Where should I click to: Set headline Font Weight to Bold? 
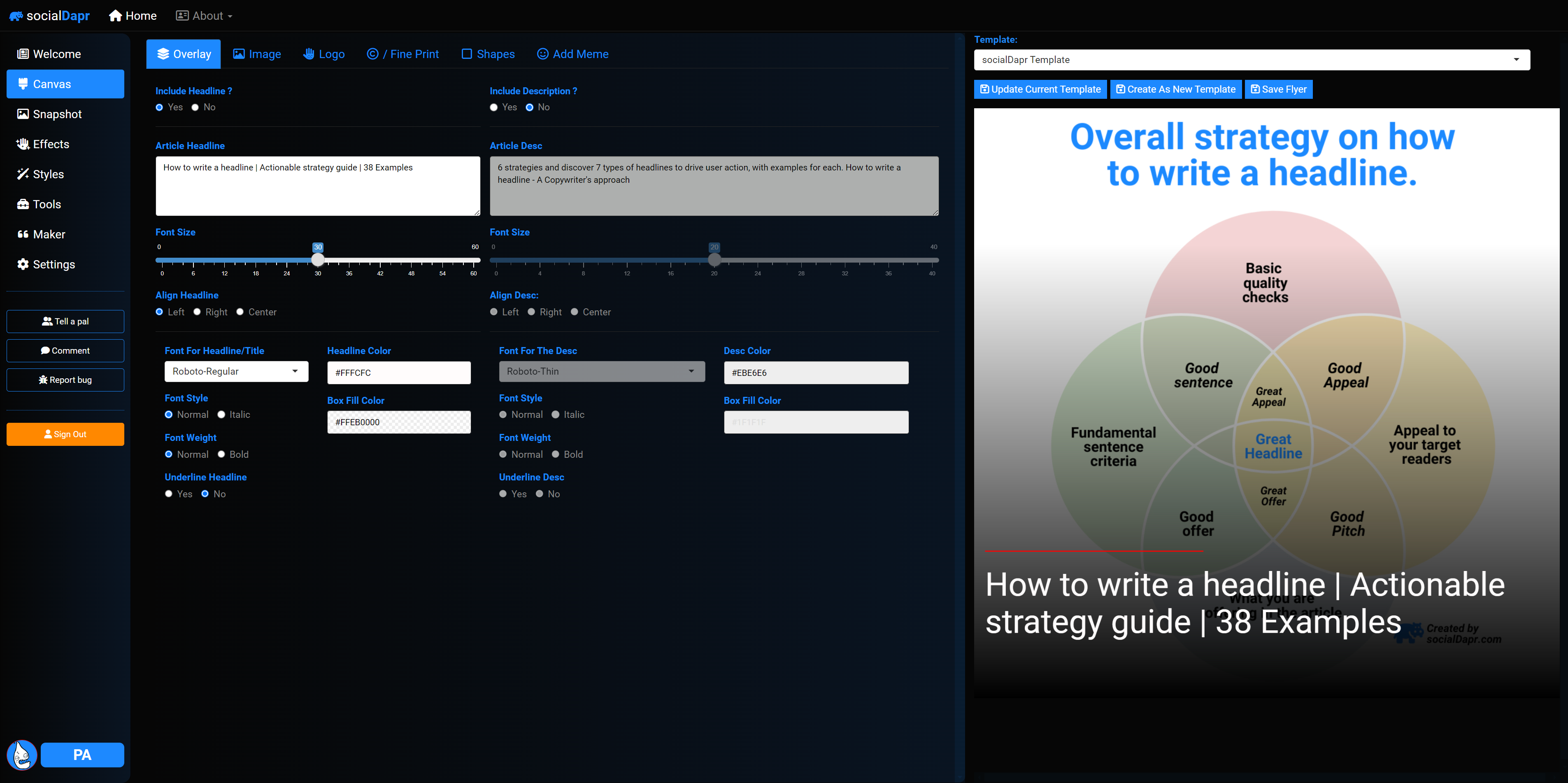coord(221,454)
